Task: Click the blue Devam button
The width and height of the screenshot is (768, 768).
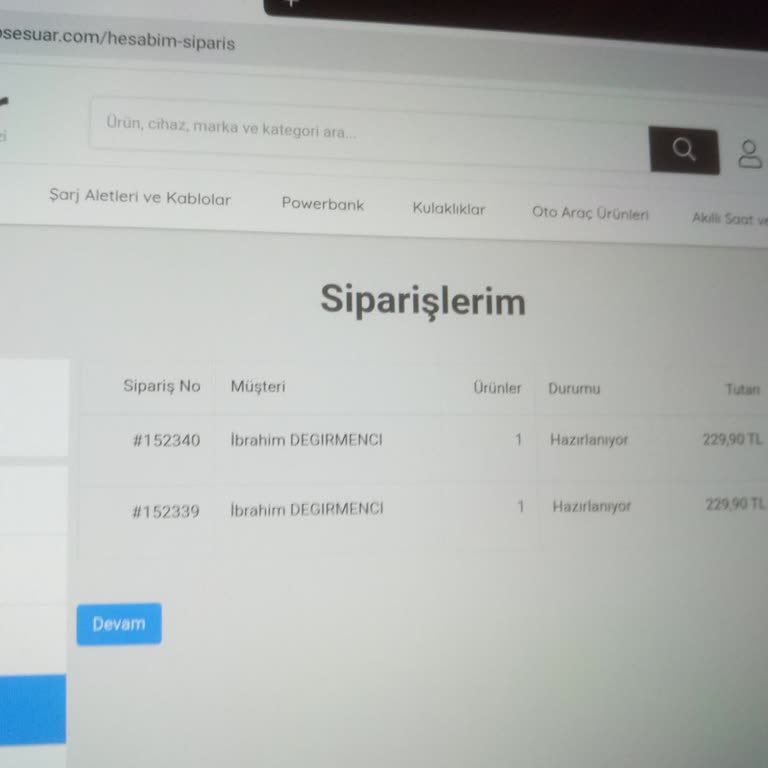Action: coord(119,624)
